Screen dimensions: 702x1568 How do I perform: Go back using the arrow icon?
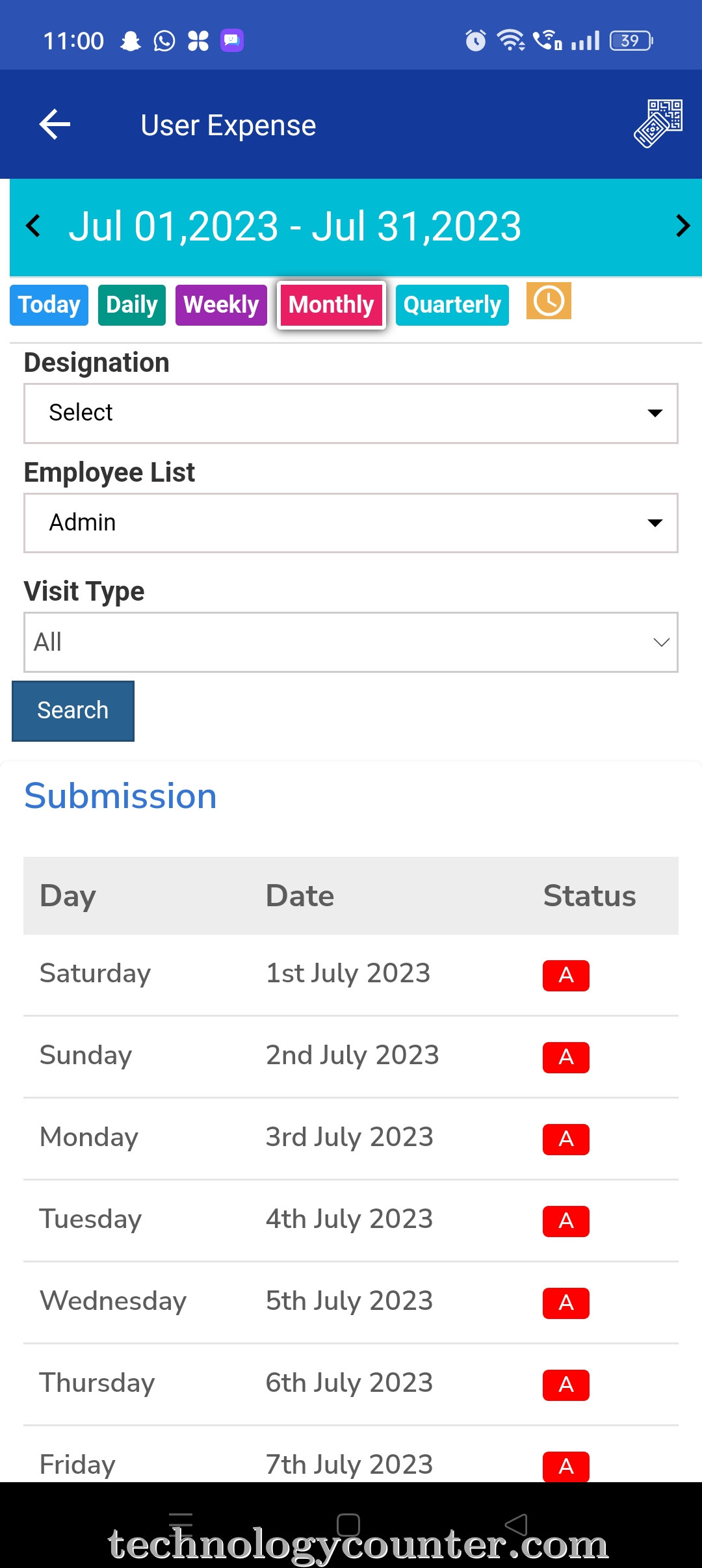[55, 124]
